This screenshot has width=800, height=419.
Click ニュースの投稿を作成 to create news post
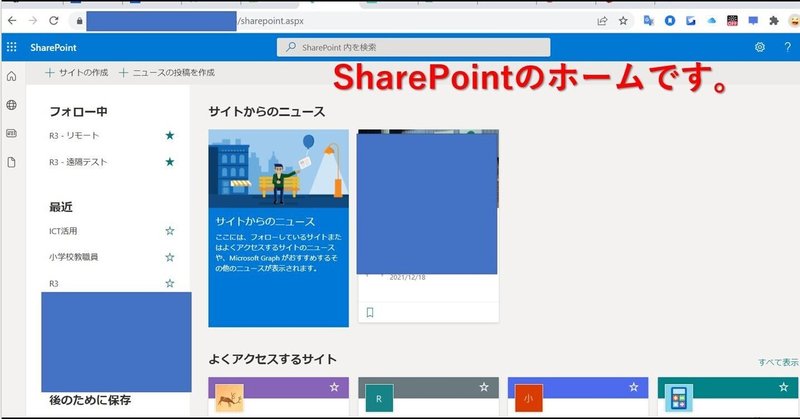[x=166, y=72]
